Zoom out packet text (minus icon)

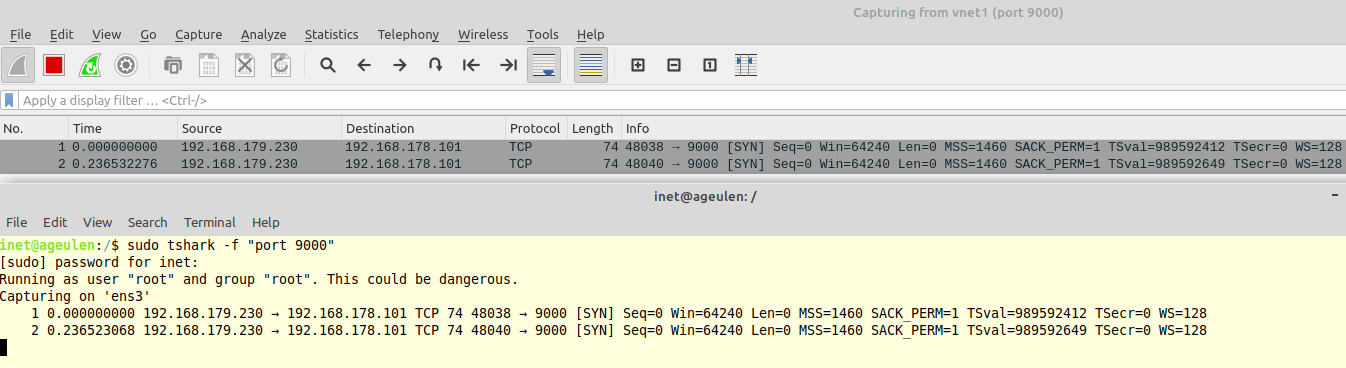click(x=673, y=65)
